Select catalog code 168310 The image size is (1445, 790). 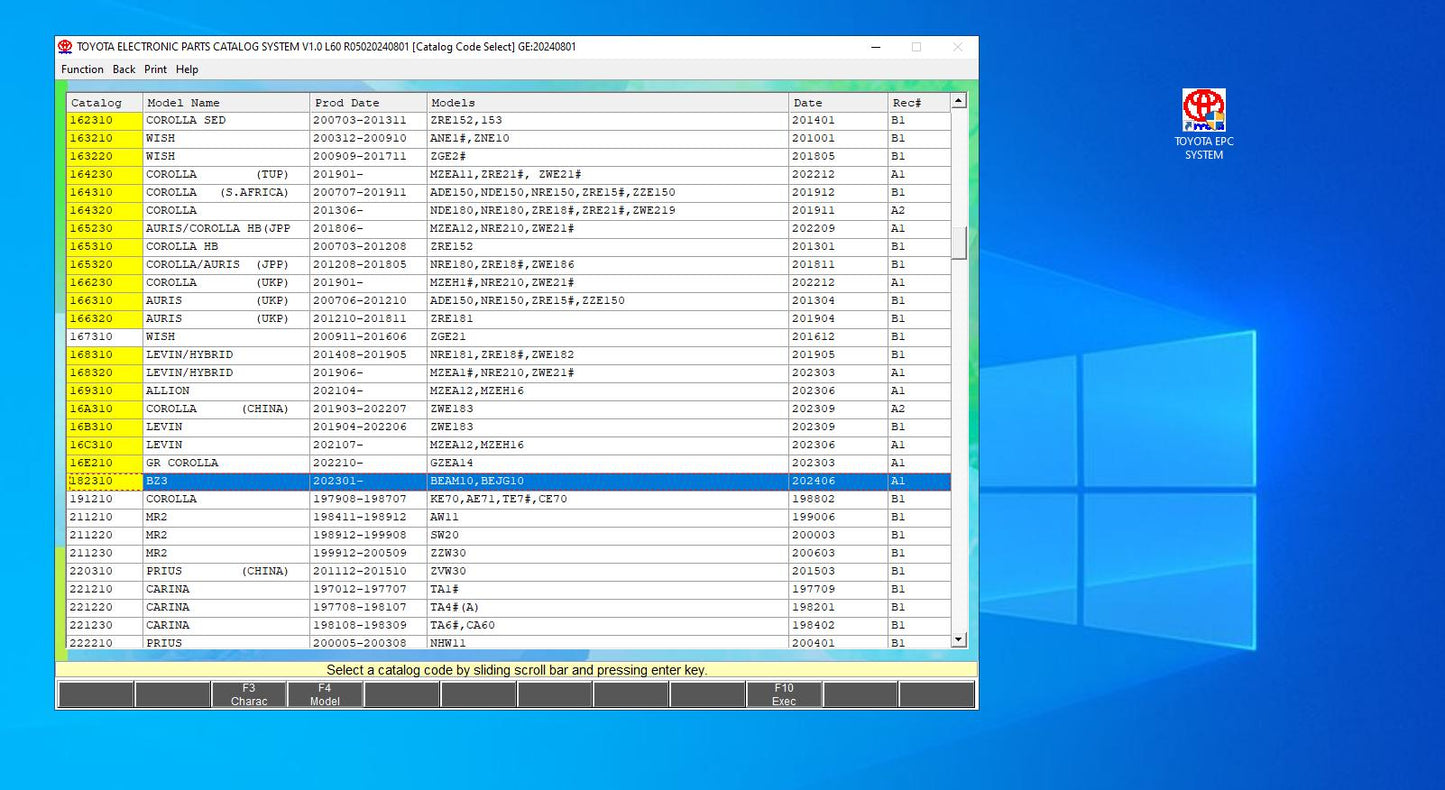(104, 355)
